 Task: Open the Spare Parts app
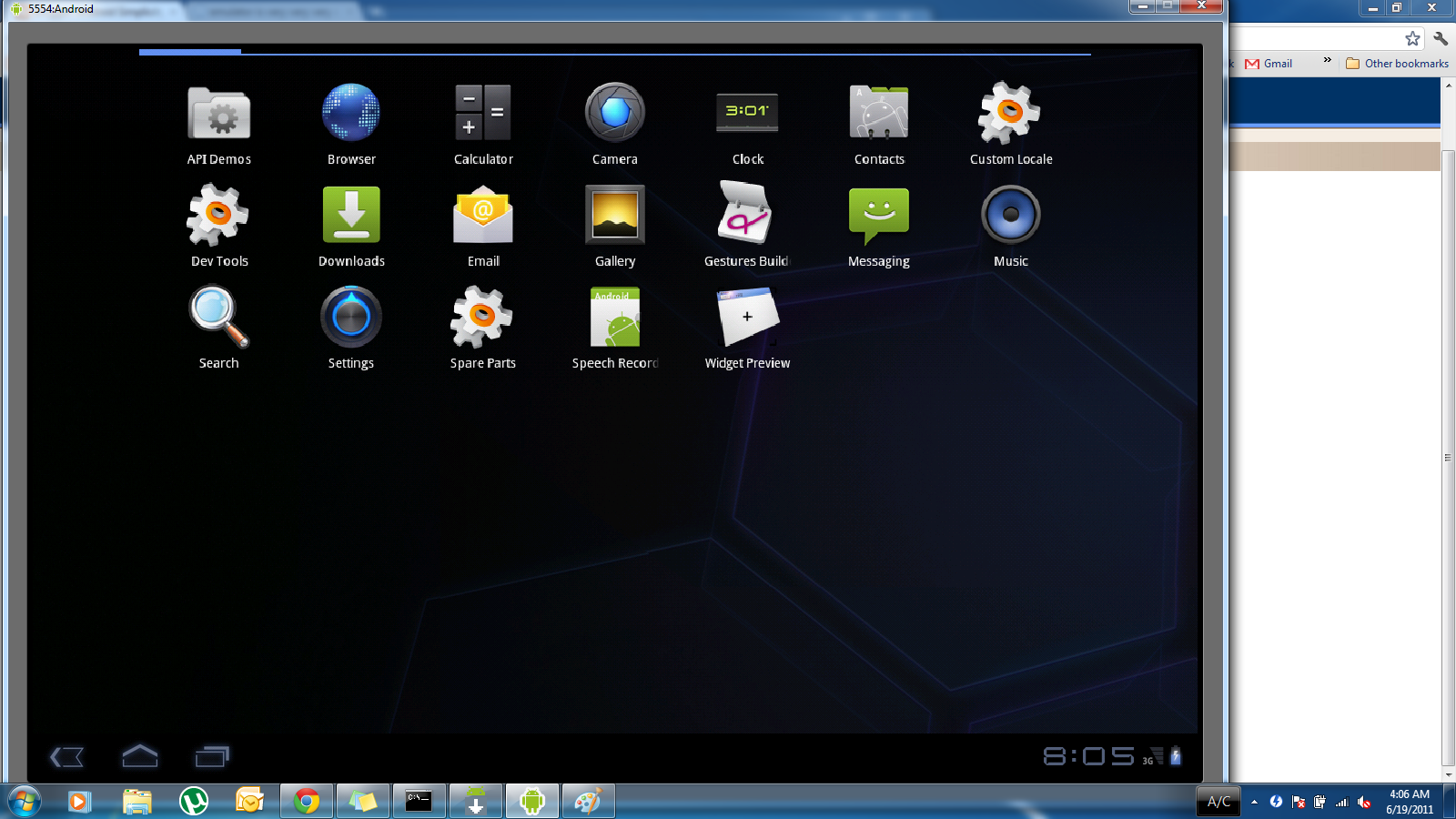pyautogui.click(x=482, y=316)
